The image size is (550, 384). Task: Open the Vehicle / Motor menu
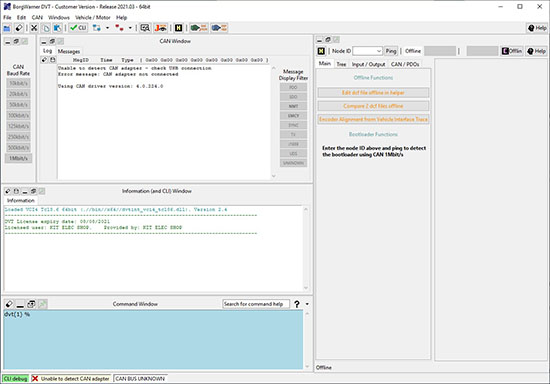pos(93,17)
